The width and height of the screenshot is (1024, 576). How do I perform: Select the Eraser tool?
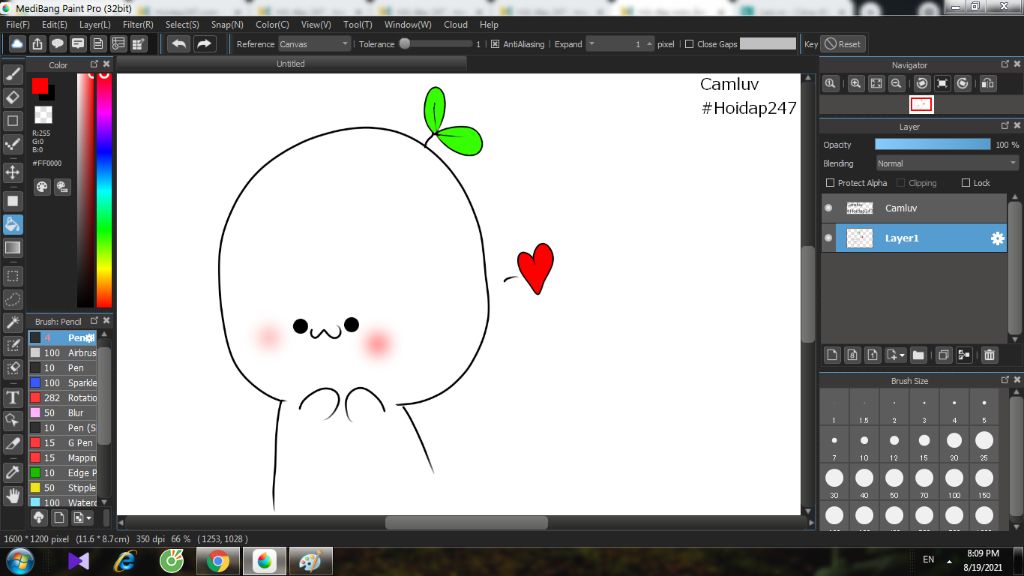point(12,97)
